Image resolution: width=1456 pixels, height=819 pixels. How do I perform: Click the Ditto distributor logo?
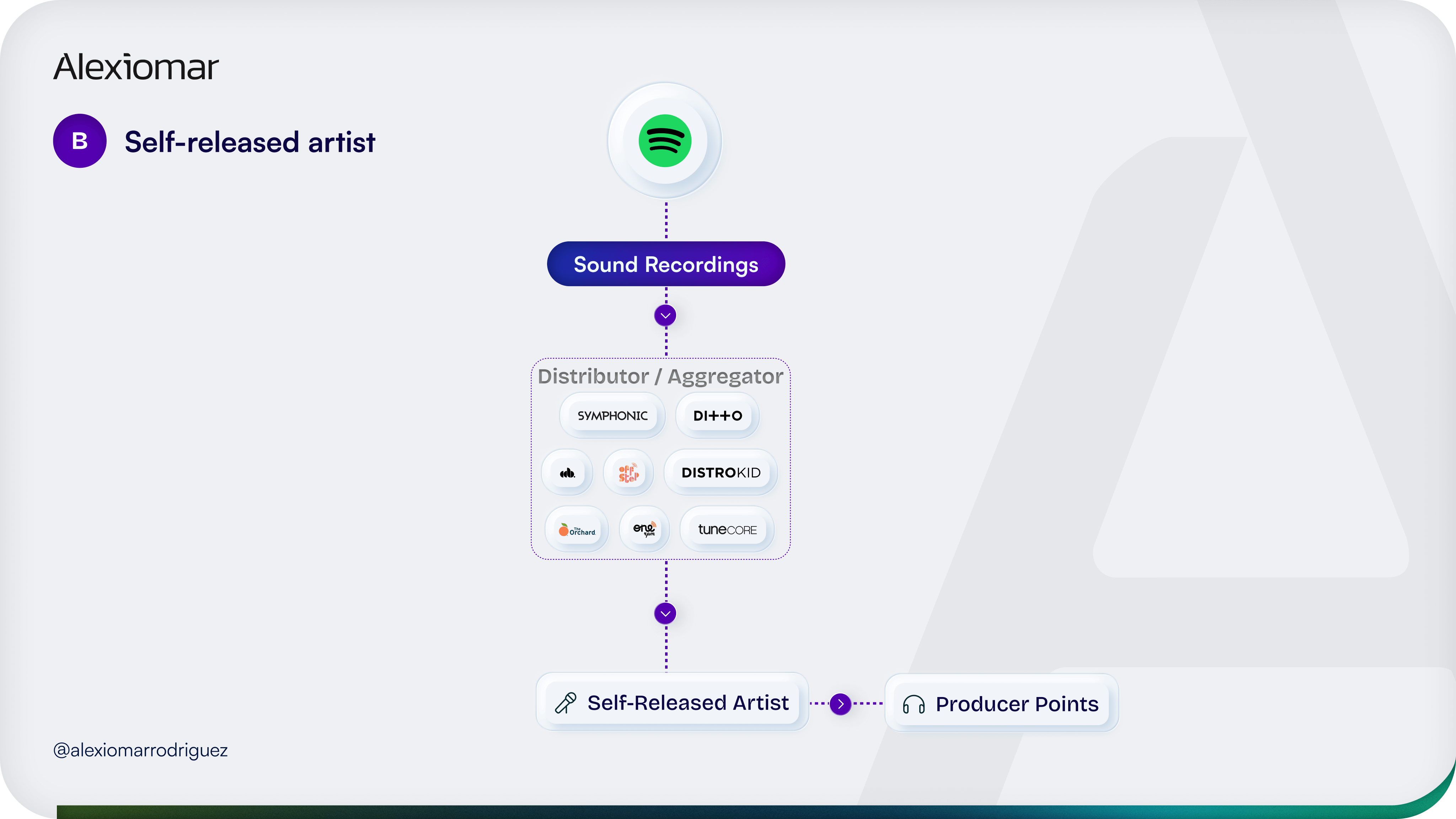(717, 416)
